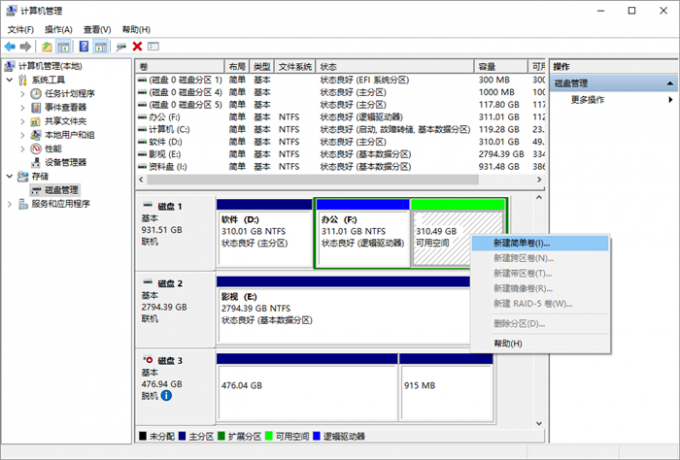
Task: Sort by the Type (类型) column header
Action: coord(262,67)
